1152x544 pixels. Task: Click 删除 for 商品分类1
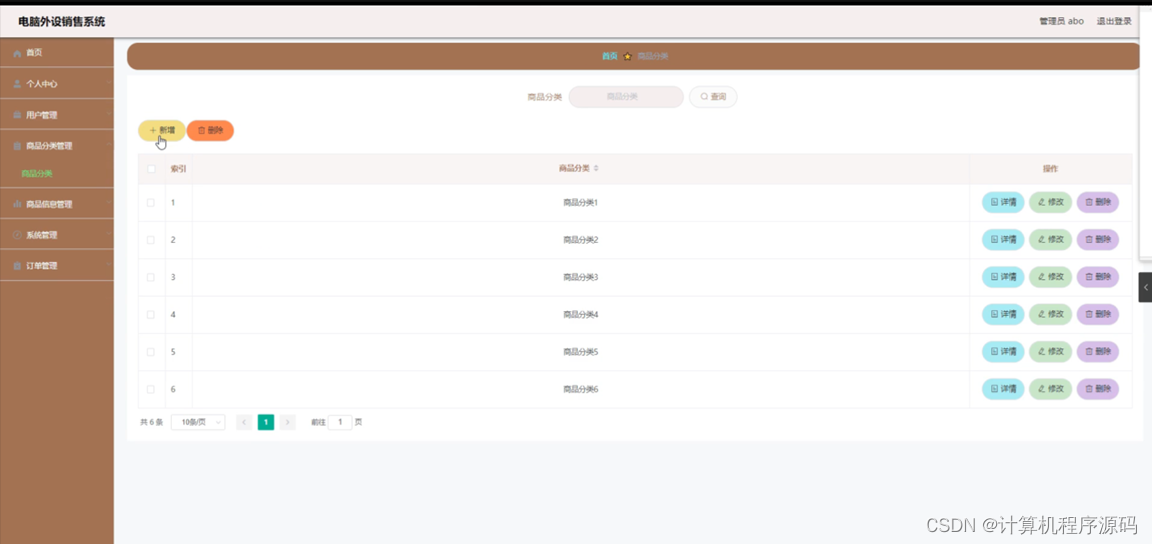click(x=1098, y=202)
